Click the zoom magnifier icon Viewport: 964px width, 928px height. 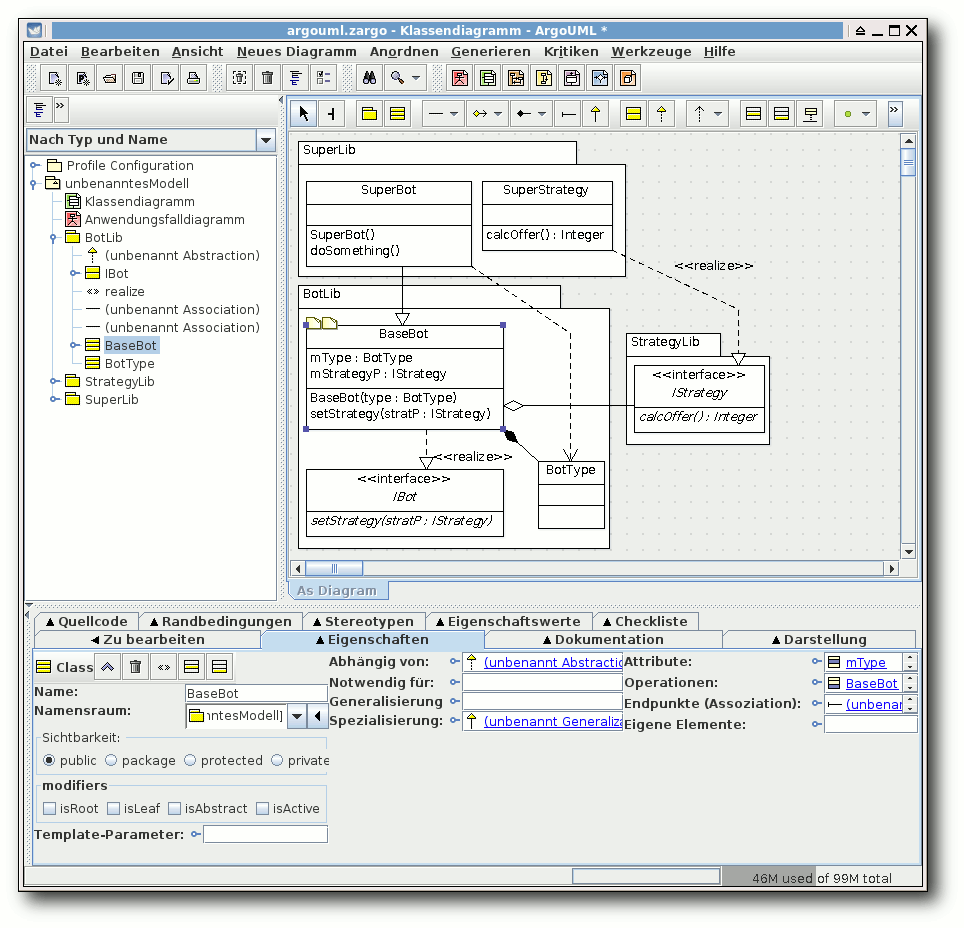click(397, 78)
